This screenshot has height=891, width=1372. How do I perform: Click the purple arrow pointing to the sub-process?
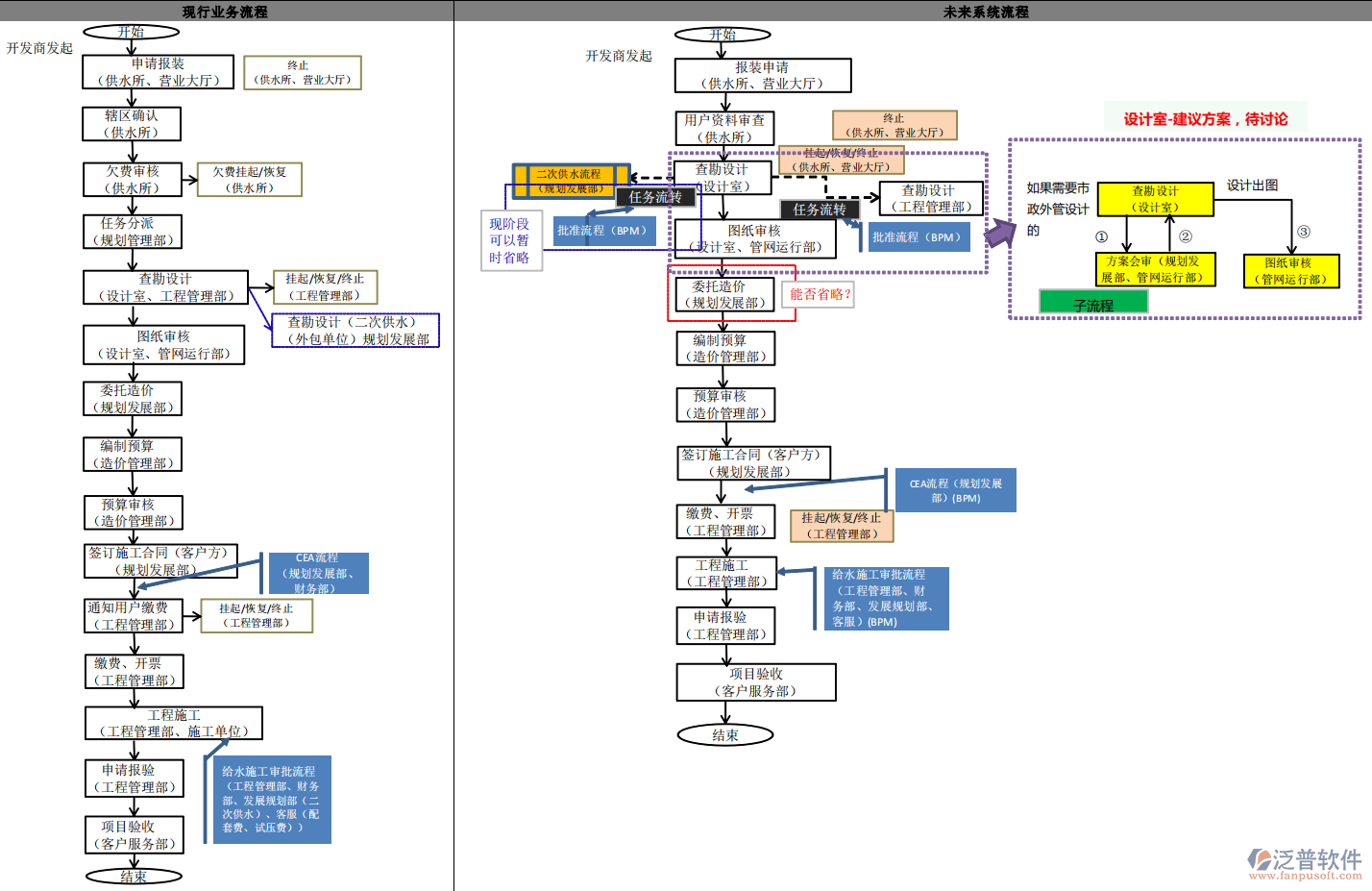(x=999, y=234)
